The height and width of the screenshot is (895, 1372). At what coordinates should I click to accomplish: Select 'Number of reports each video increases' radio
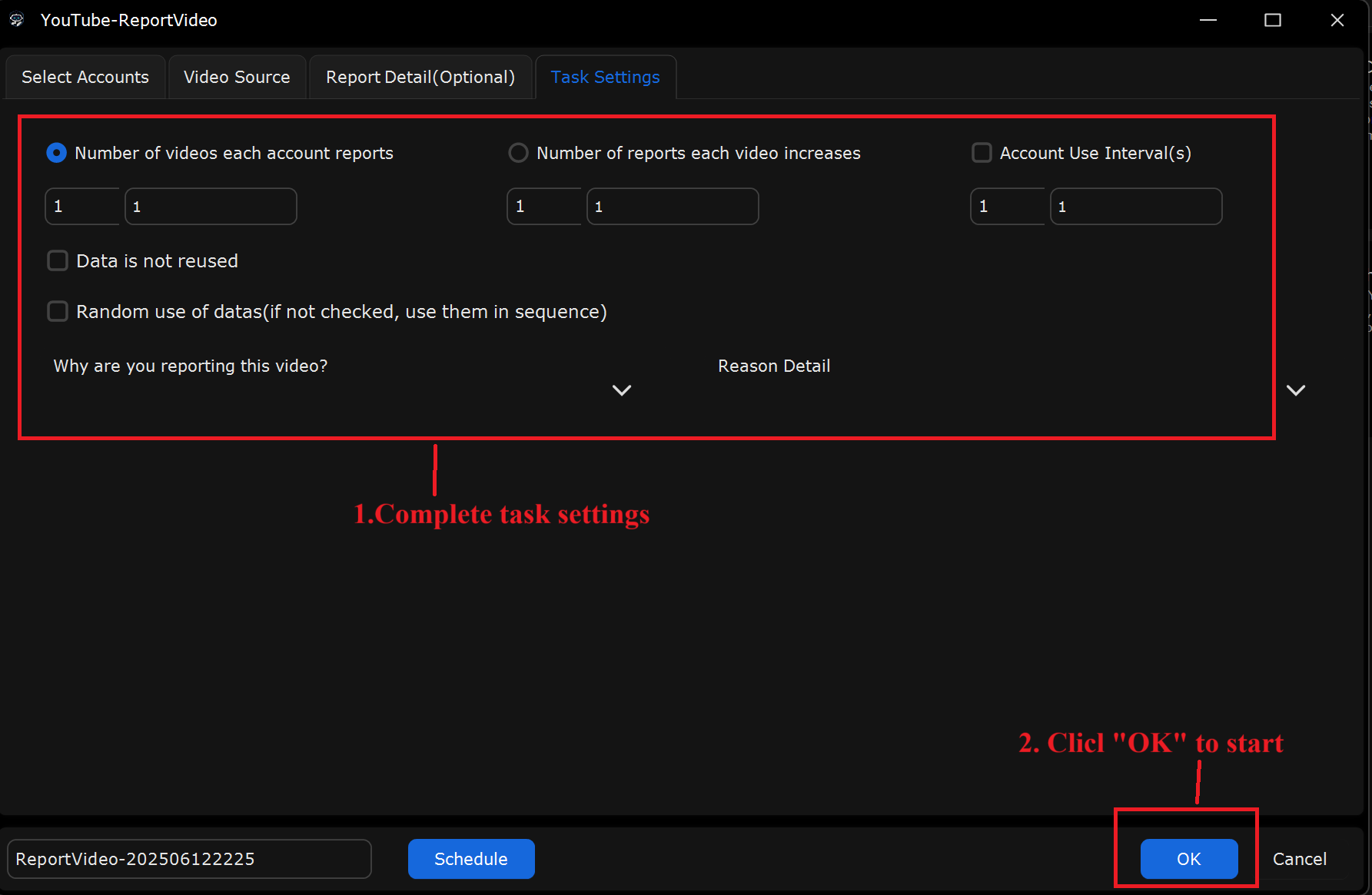tap(519, 153)
